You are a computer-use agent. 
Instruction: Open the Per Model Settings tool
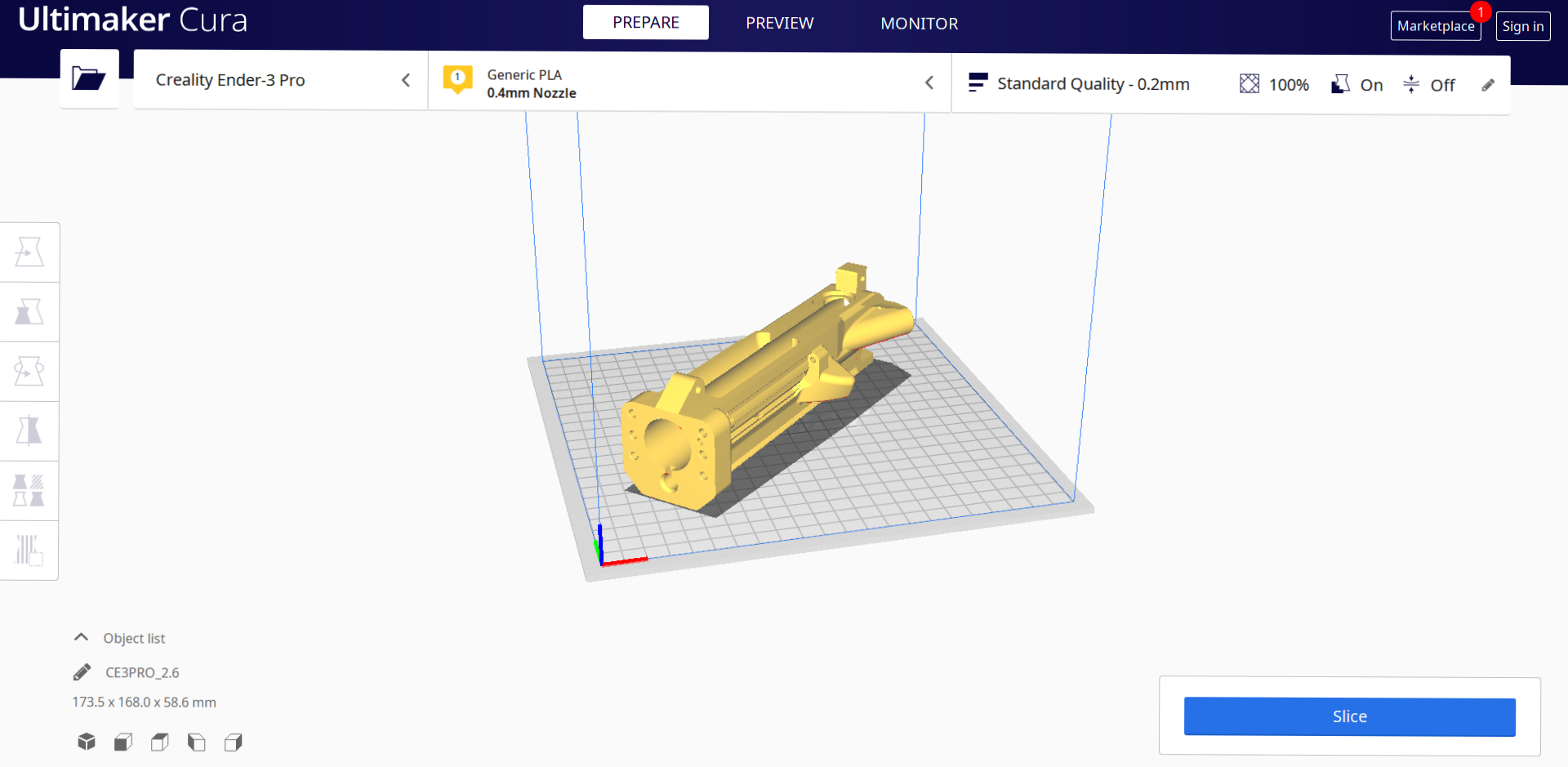click(x=29, y=491)
